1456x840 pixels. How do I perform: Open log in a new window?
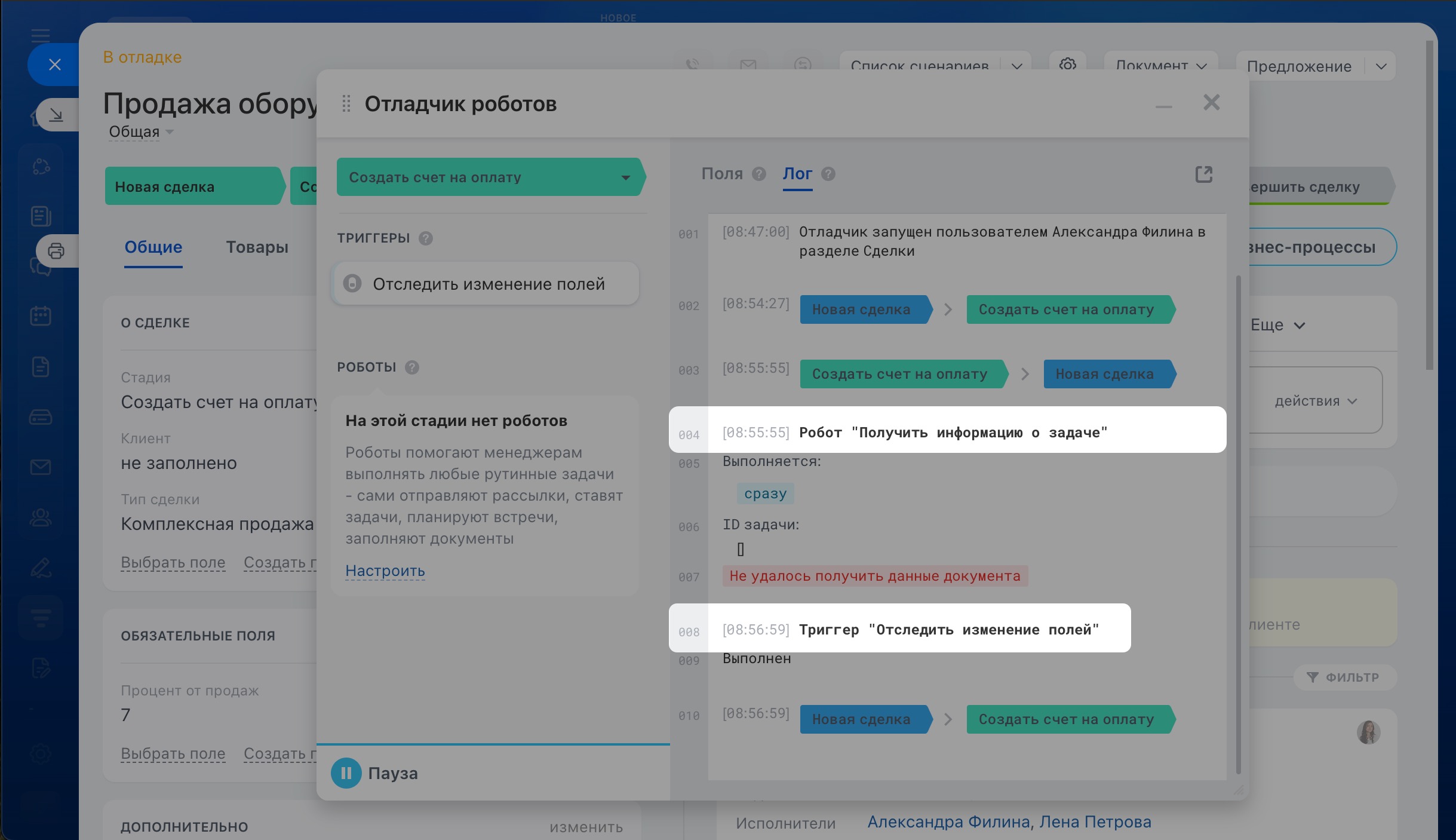coord(1203,174)
